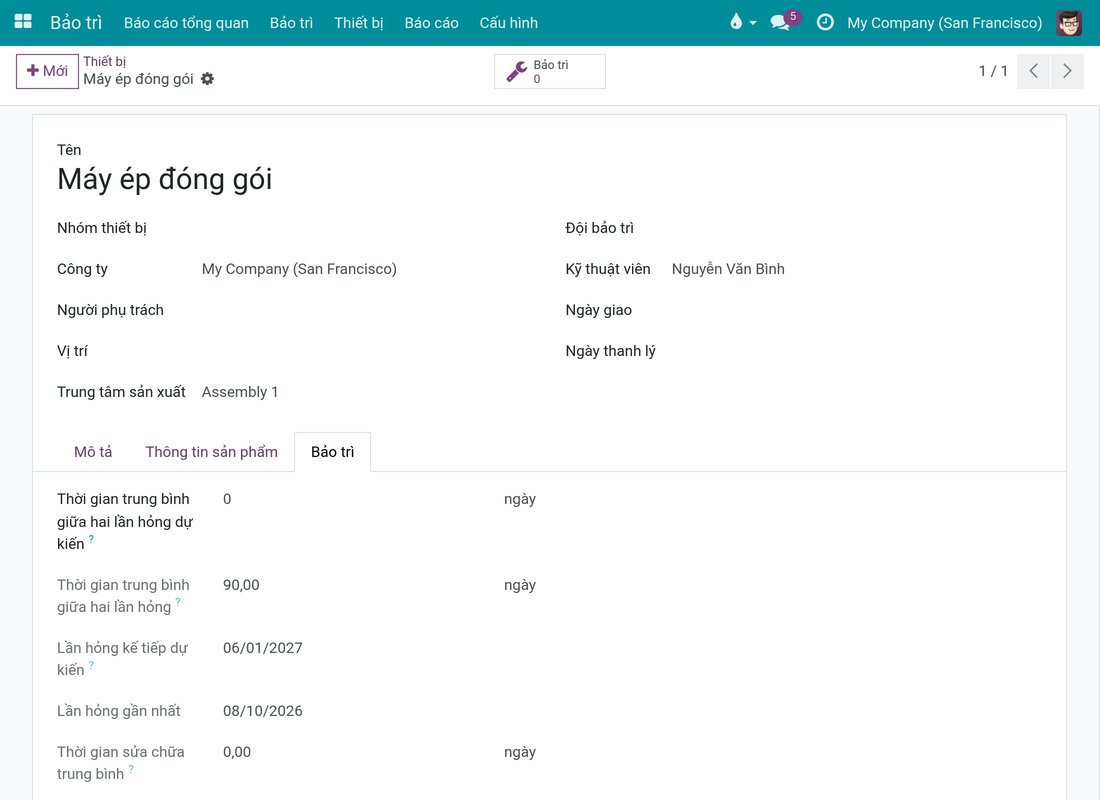Open the user avatar menu
The image size is (1100, 800).
click(1069, 22)
